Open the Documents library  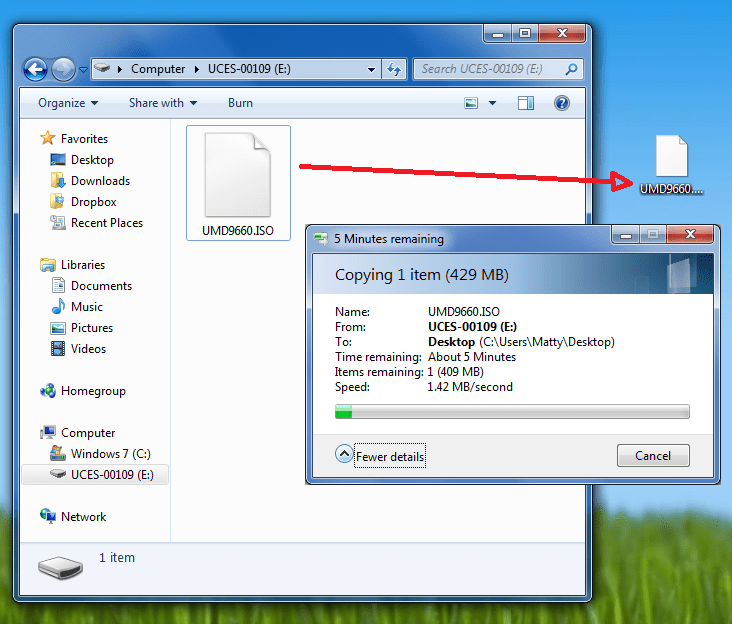point(101,286)
